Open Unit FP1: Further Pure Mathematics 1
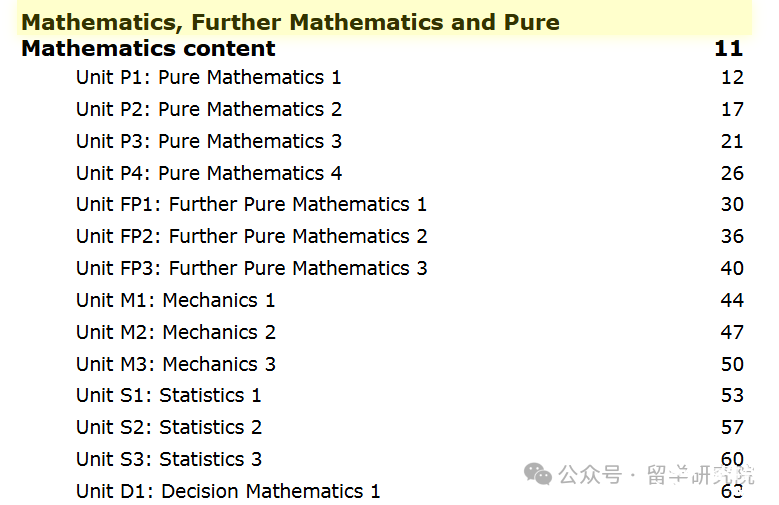The width and height of the screenshot is (779, 505). (x=251, y=204)
